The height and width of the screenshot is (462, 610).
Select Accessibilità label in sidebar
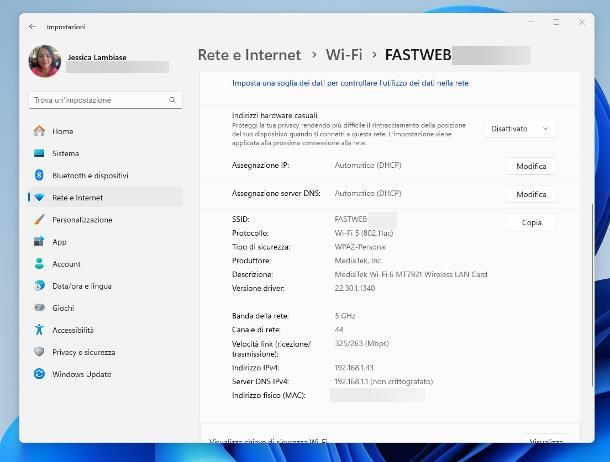click(x=73, y=330)
